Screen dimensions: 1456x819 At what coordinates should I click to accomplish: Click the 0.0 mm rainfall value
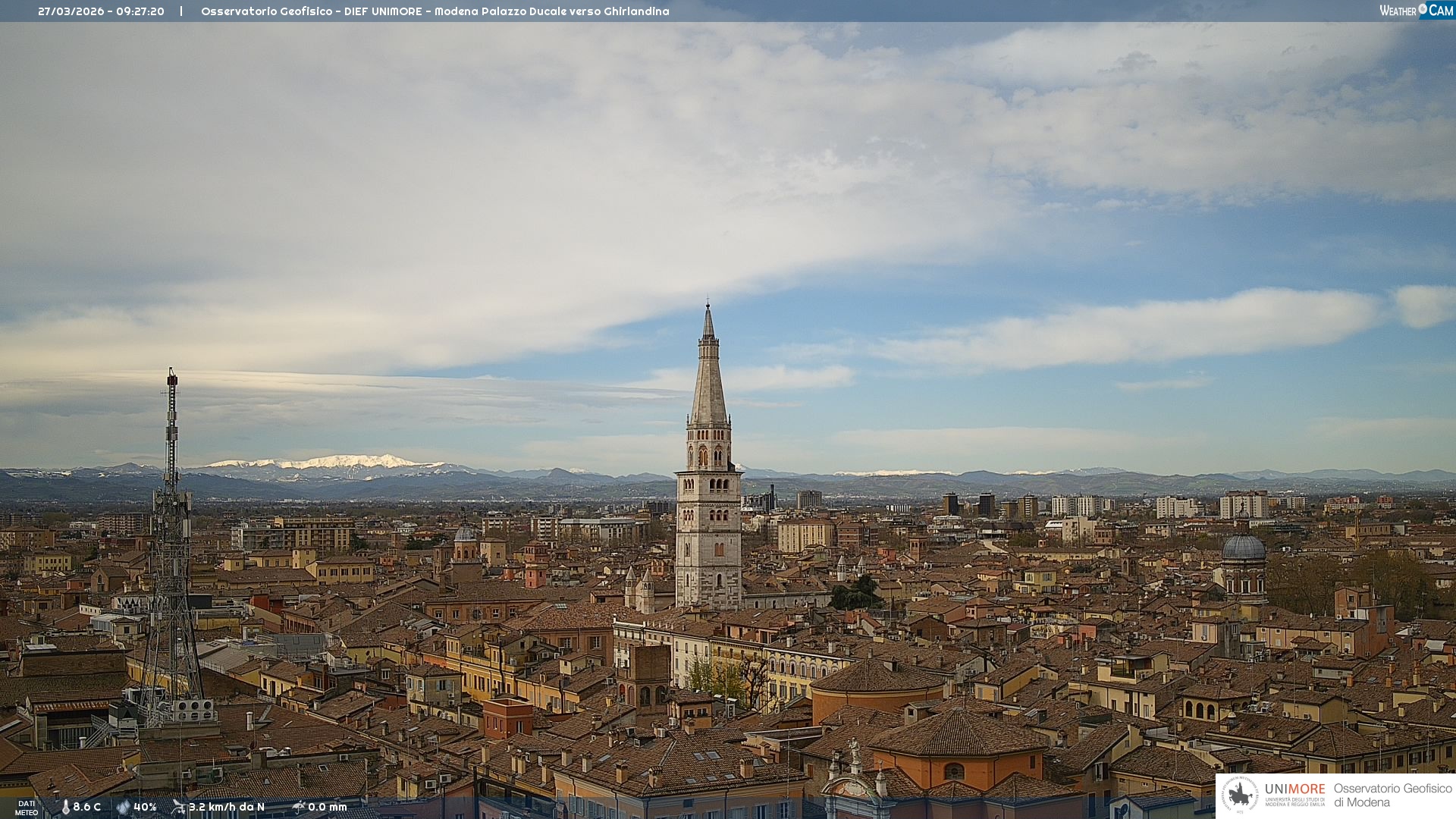tap(328, 808)
